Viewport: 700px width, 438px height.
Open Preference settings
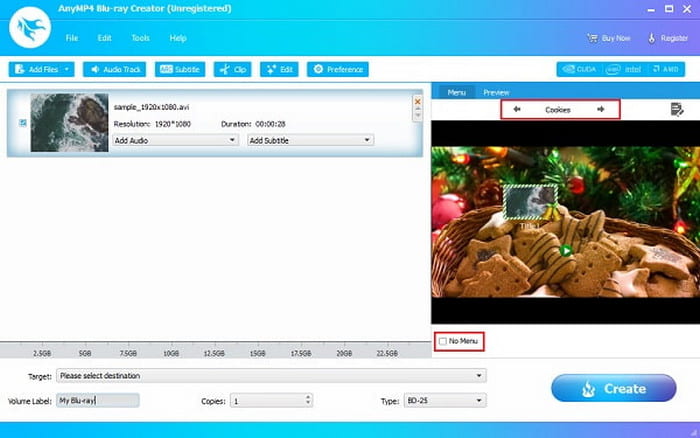(x=338, y=70)
